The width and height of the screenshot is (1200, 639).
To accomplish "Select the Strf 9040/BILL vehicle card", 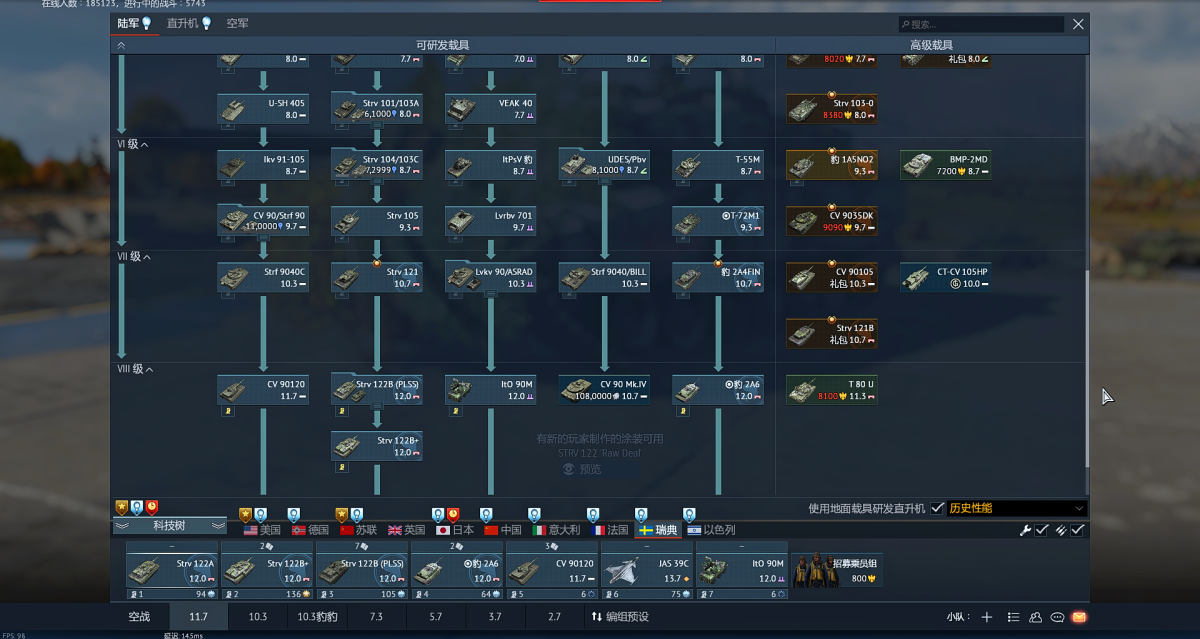I will [x=604, y=277].
